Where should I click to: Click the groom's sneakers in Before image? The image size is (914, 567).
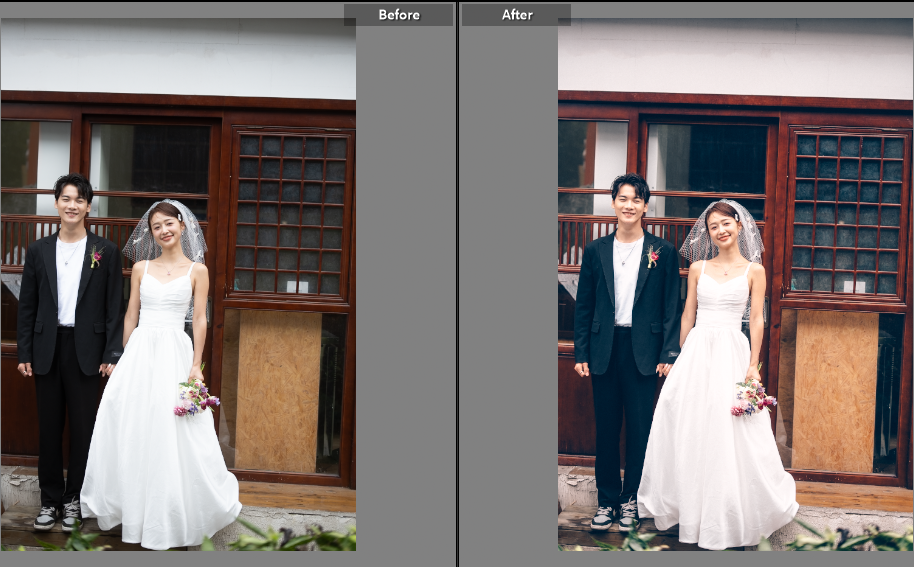click(x=58, y=517)
